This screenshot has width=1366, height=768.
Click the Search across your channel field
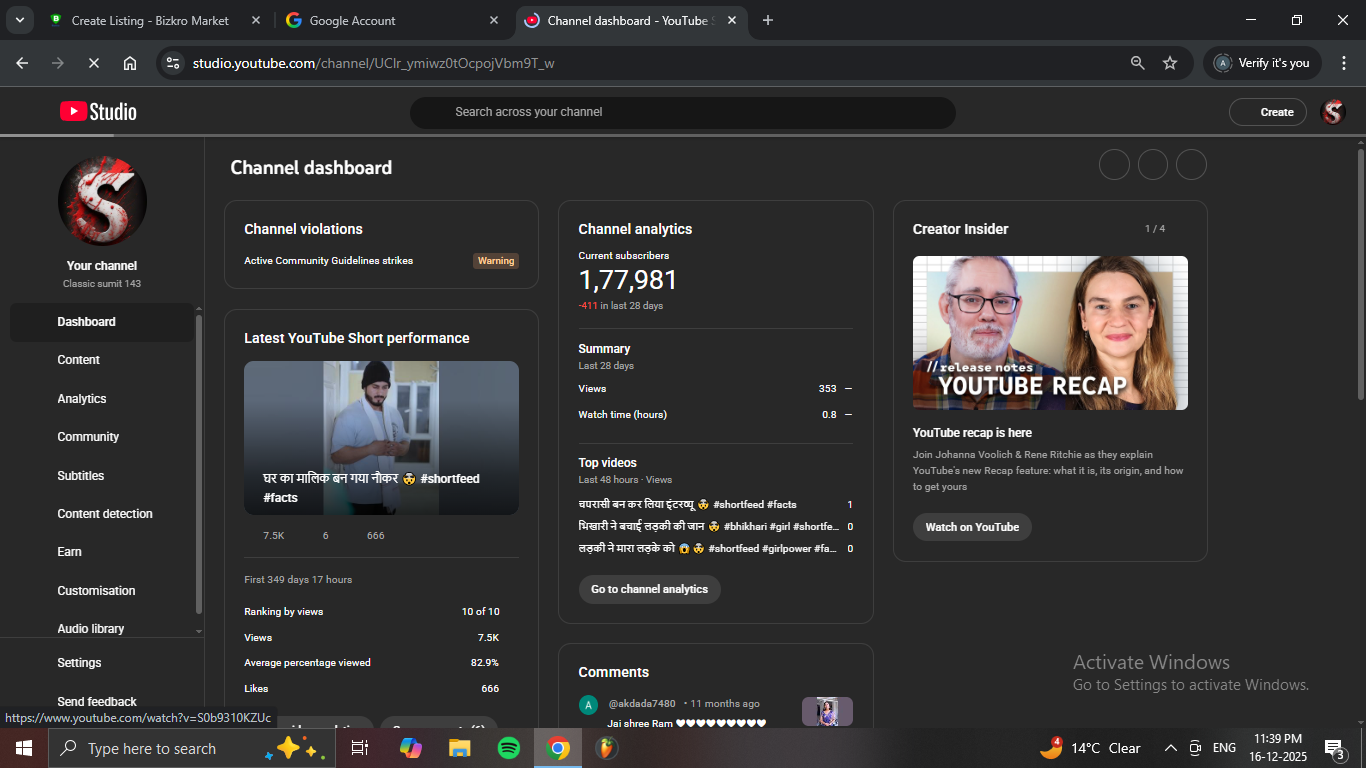(682, 112)
